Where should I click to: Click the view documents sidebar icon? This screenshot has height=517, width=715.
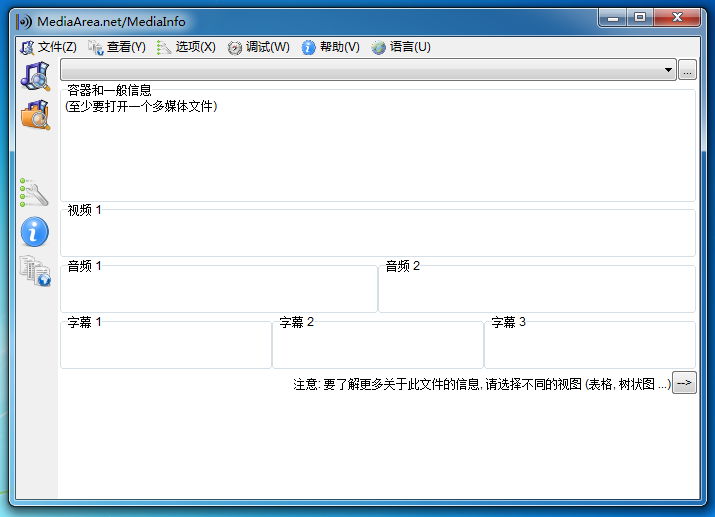pos(35,271)
